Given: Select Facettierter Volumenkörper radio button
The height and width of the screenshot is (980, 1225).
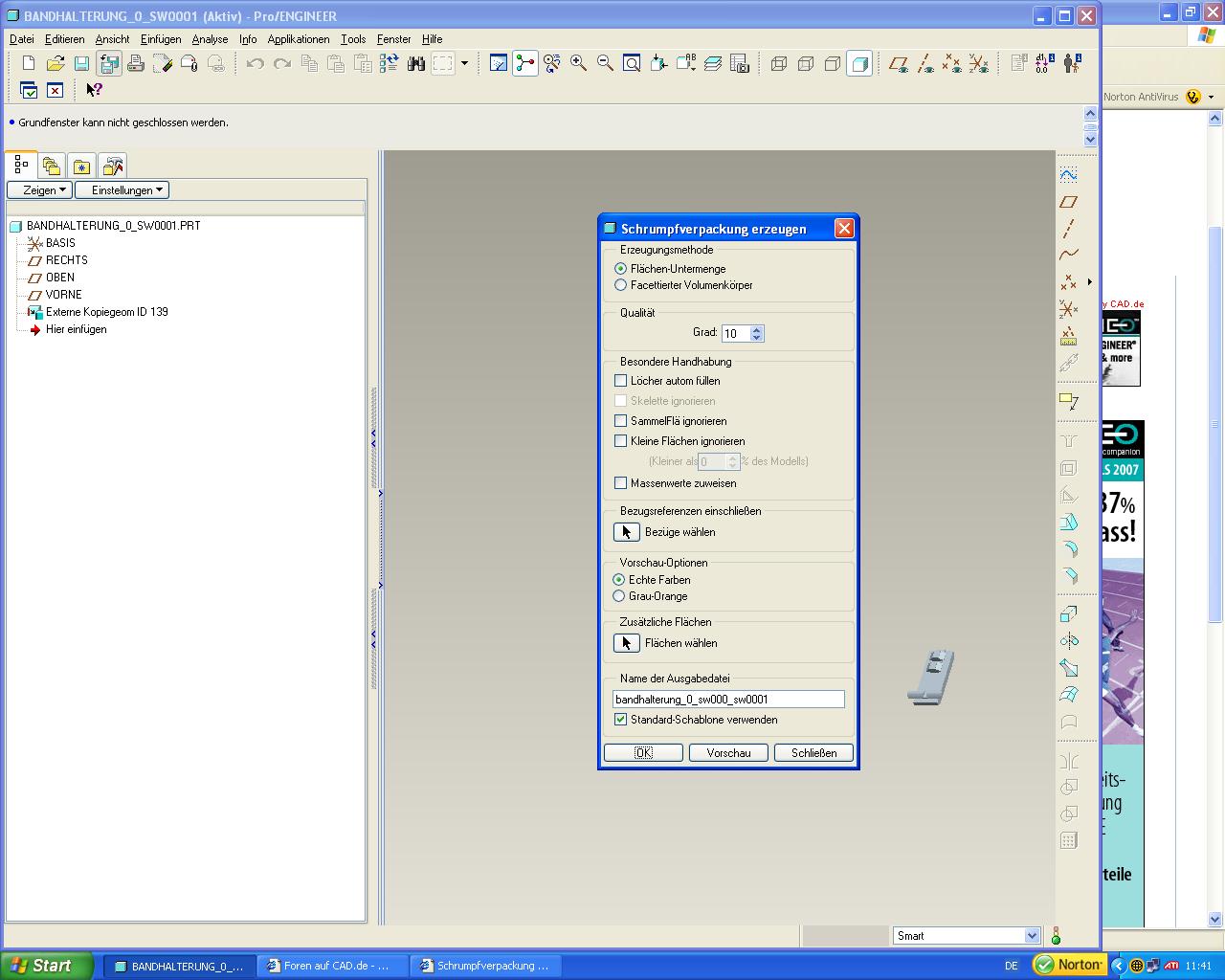Looking at the screenshot, I should pyautogui.click(x=620, y=285).
